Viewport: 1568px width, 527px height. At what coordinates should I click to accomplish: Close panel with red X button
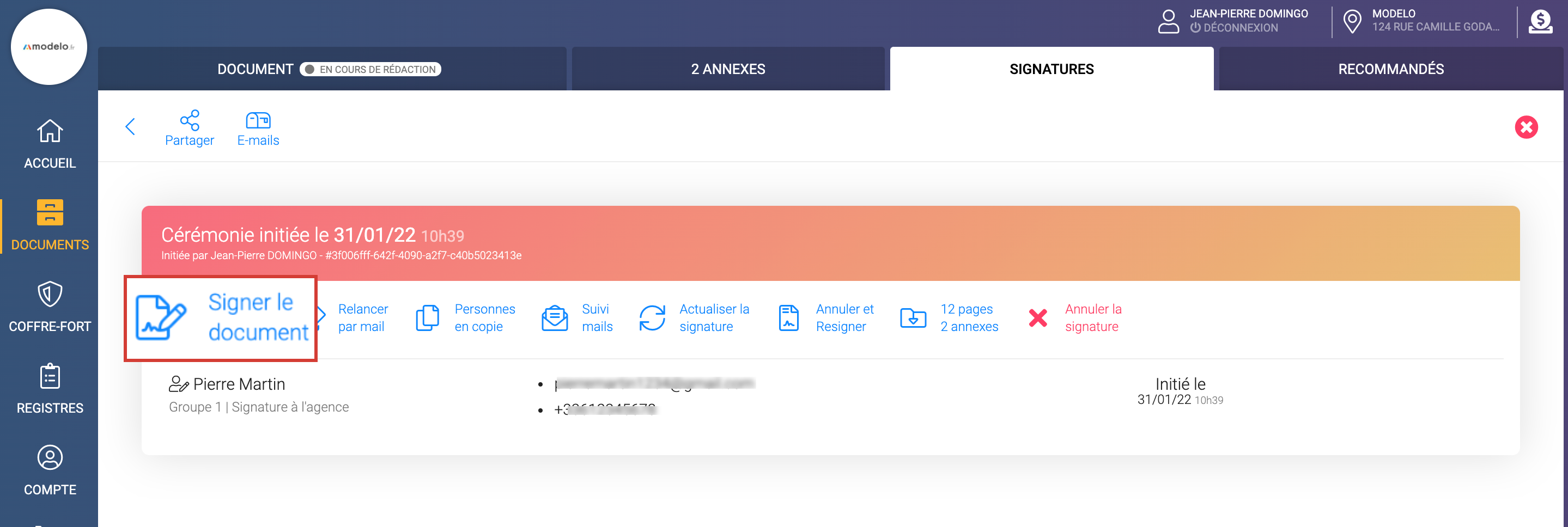[1526, 127]
